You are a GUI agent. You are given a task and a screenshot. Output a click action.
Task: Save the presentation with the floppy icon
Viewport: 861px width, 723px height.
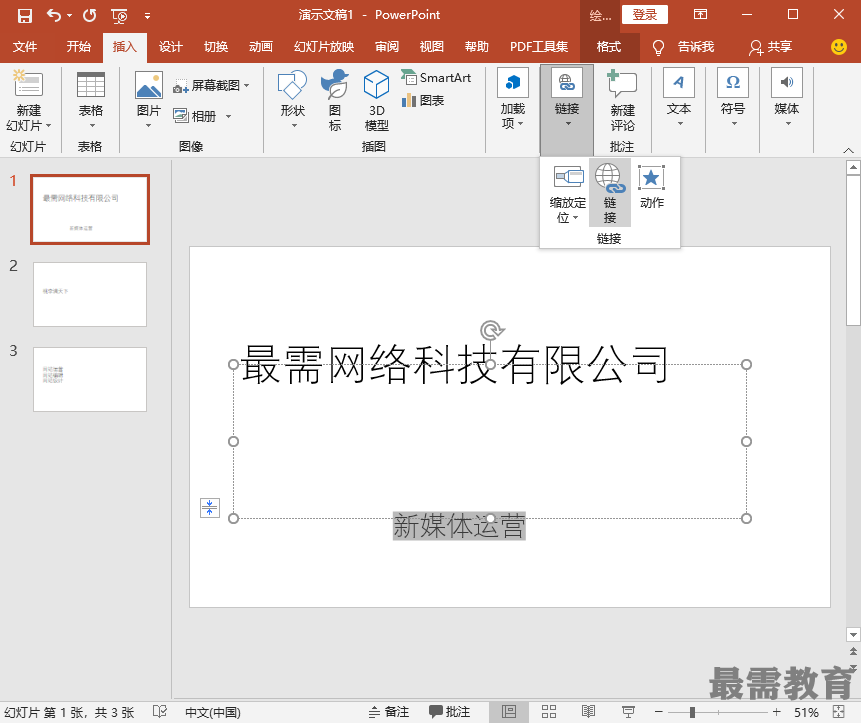(24, 15)
